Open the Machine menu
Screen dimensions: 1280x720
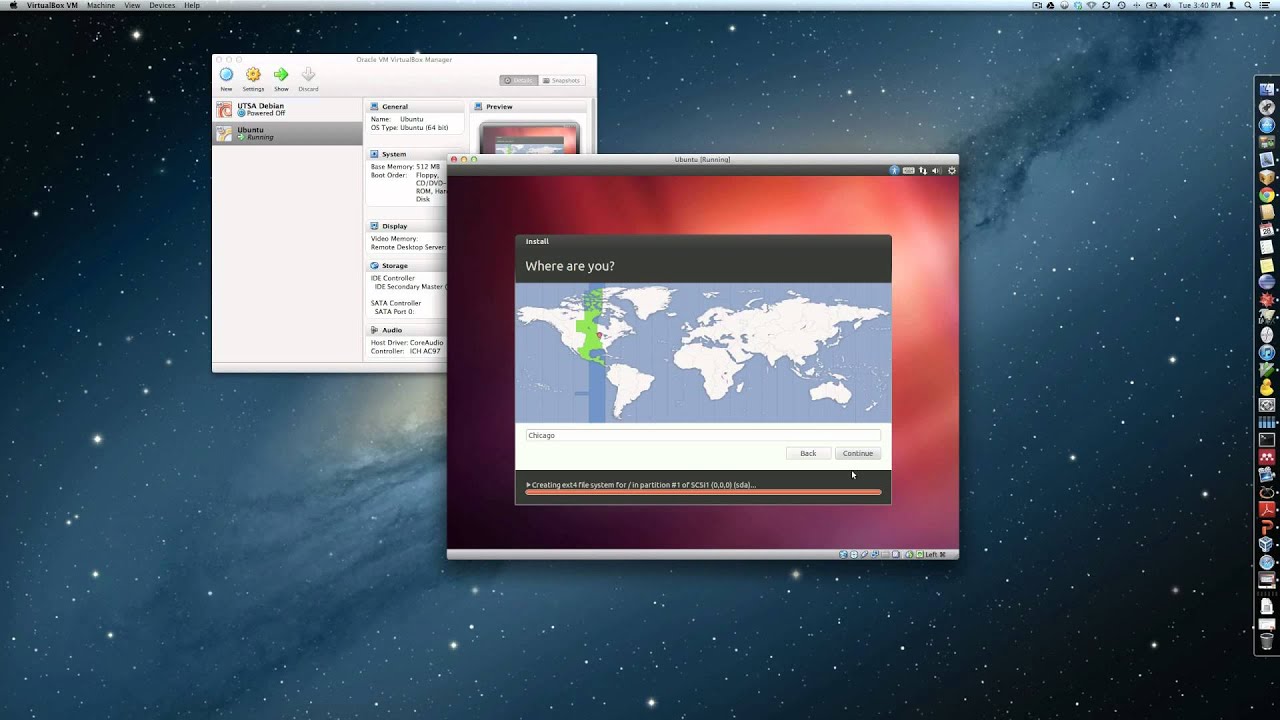101,5
